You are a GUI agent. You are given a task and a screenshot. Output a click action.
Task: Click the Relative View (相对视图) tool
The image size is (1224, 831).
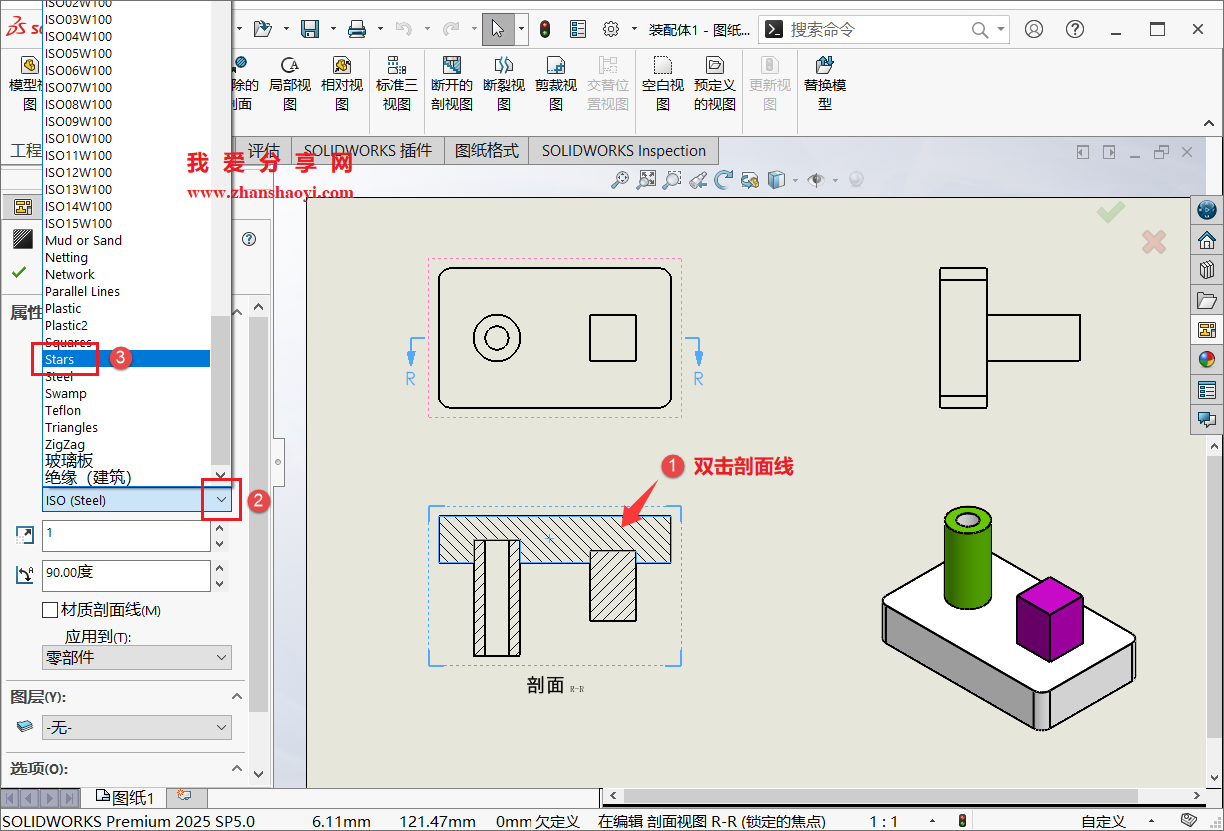click(x=342, y=83)
